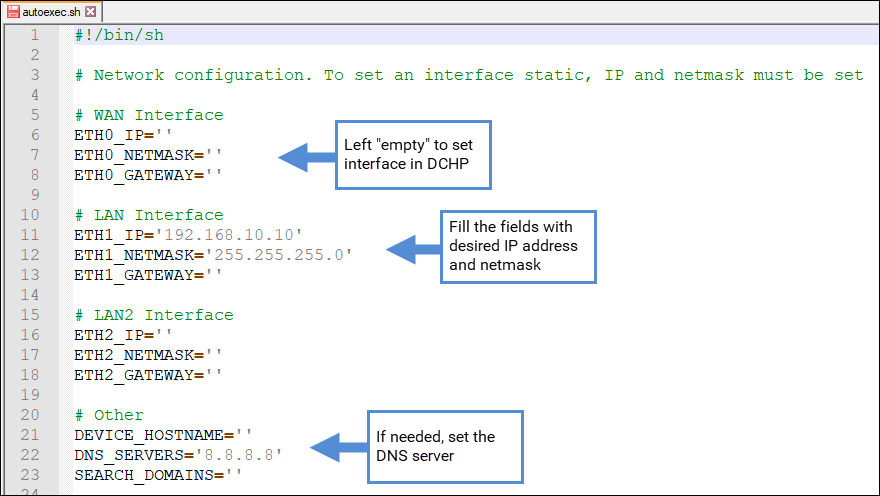This screenshot has height=496, width=880.
Task: Close the autoexec.sh tab
Action: coord(90,12)
